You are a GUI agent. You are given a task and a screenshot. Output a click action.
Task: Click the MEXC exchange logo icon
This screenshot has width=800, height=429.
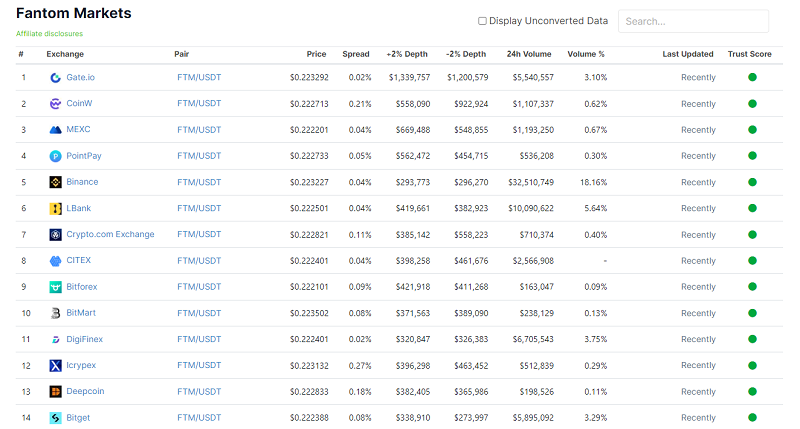(x=56, y=129)
